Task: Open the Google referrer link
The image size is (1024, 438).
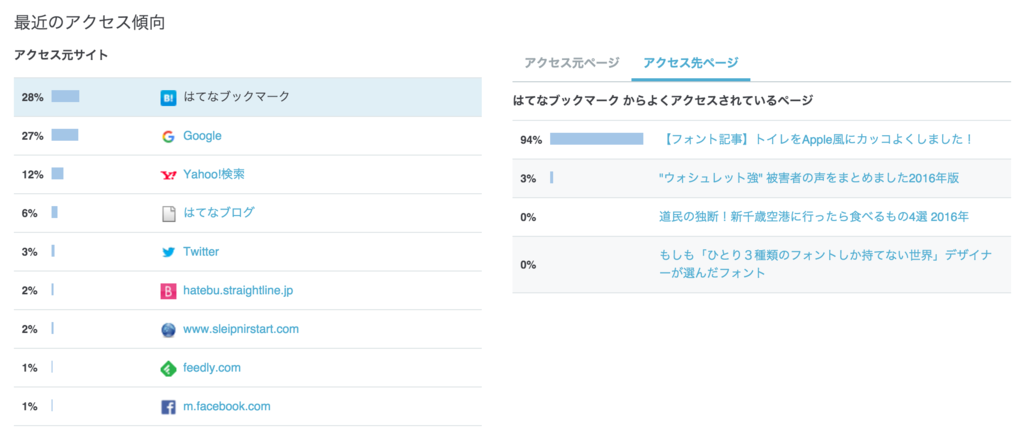Action: (x=202, y=136)
